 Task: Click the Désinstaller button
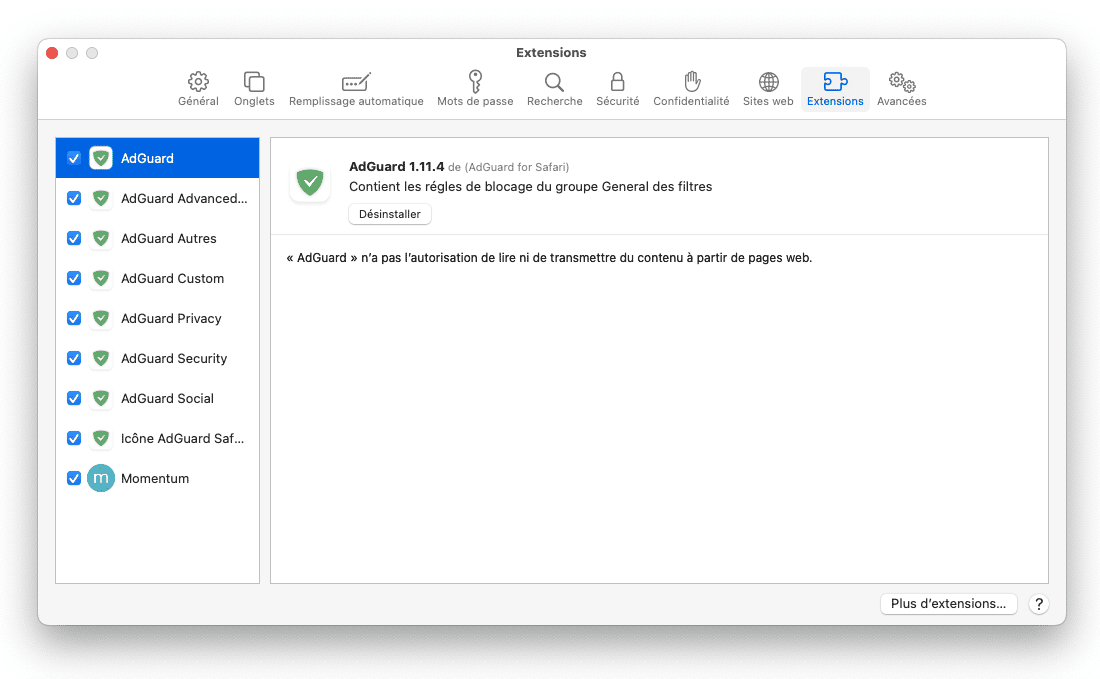click(390, 214)
